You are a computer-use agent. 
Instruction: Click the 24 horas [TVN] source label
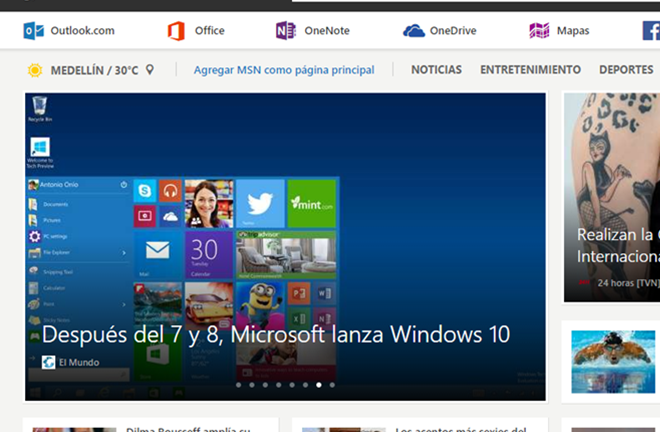click(628, 283)
